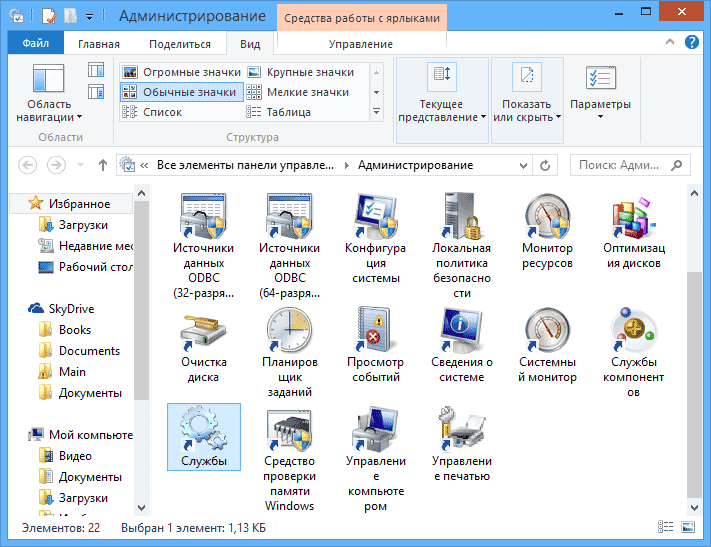The height and width of the screenshot is (547, 711).
Task: Click the refresh button beside address bar
Action: pyautogui.click(x=545, y=165)
